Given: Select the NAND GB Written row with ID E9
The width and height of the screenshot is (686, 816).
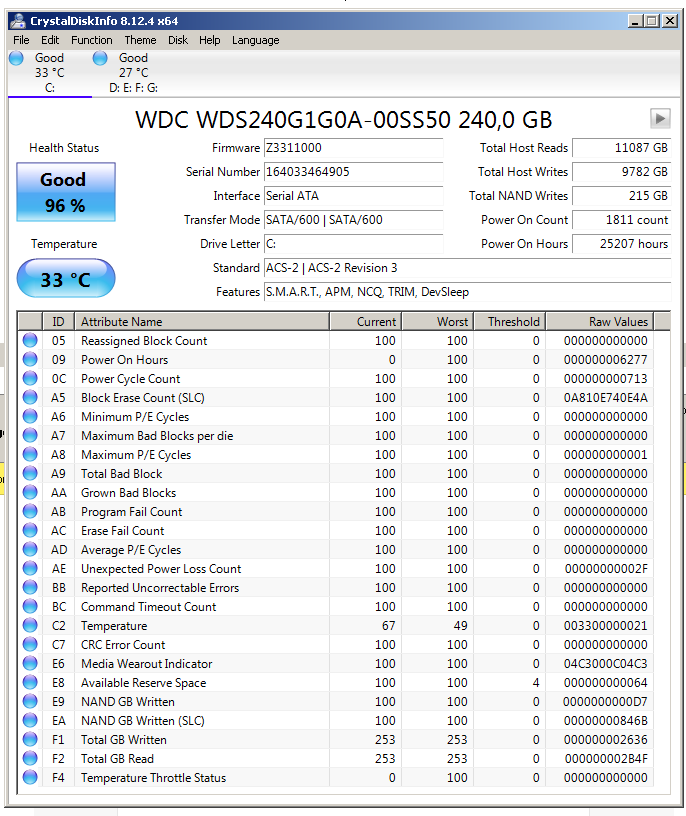Looking at the screenshot, I should (x=336, y=702).
